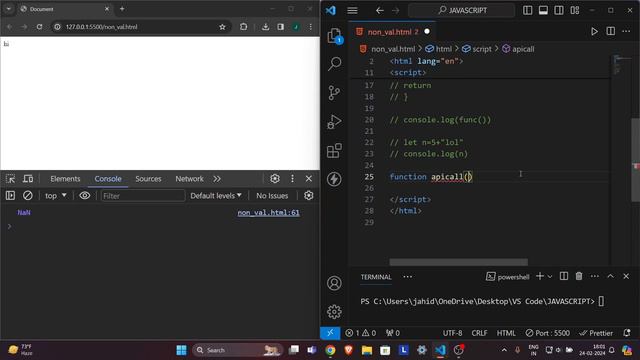The height and width of the screenshot is (360, 640).
Task: Add a new terminal with plus
Action: [540, 276]
